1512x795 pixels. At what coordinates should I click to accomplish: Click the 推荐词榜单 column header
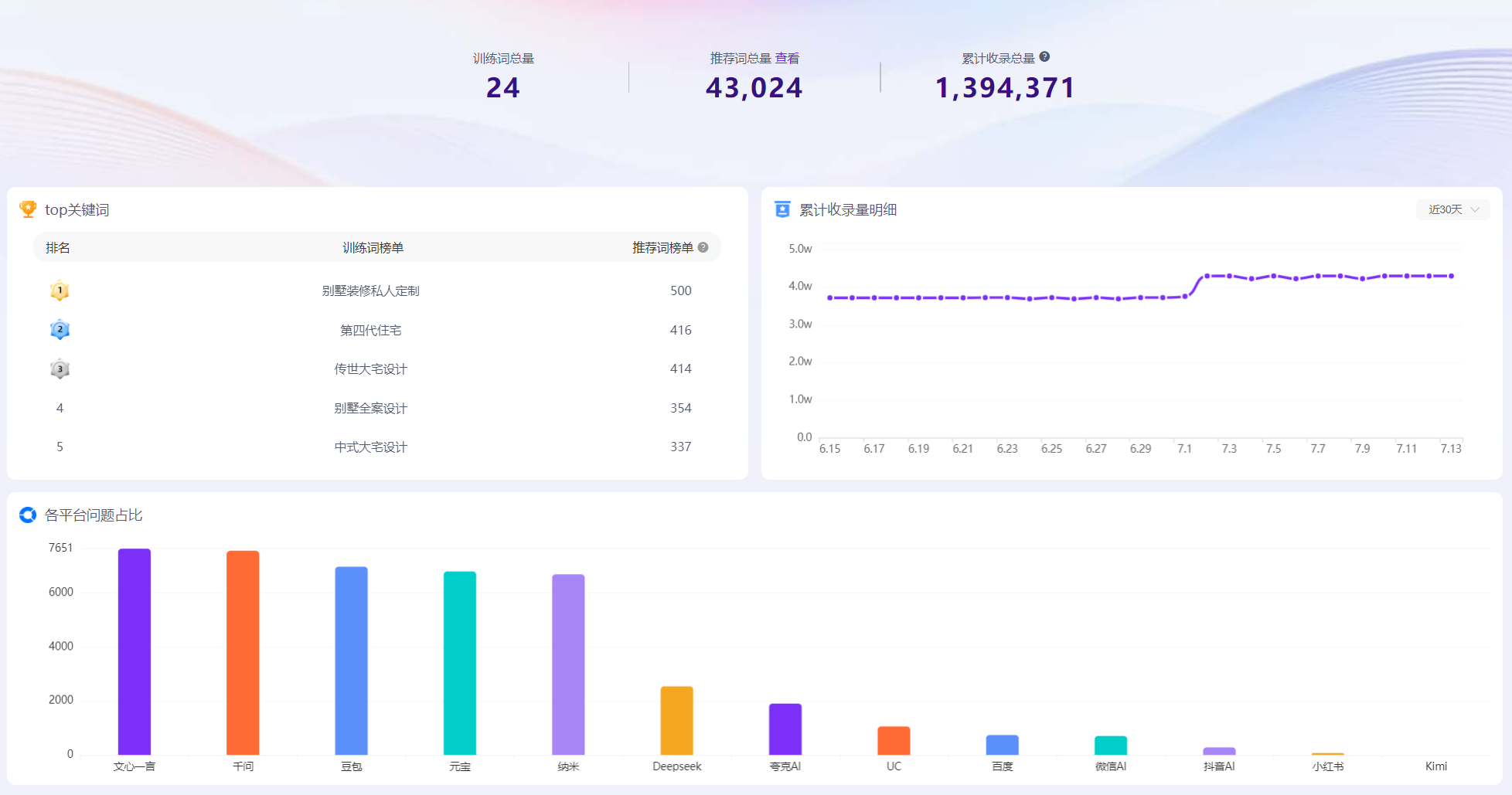pos(662,247)
